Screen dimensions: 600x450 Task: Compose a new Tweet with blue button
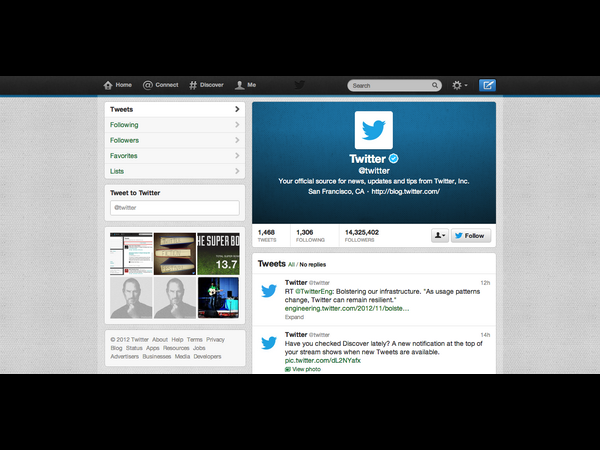[x=487, y=85]
